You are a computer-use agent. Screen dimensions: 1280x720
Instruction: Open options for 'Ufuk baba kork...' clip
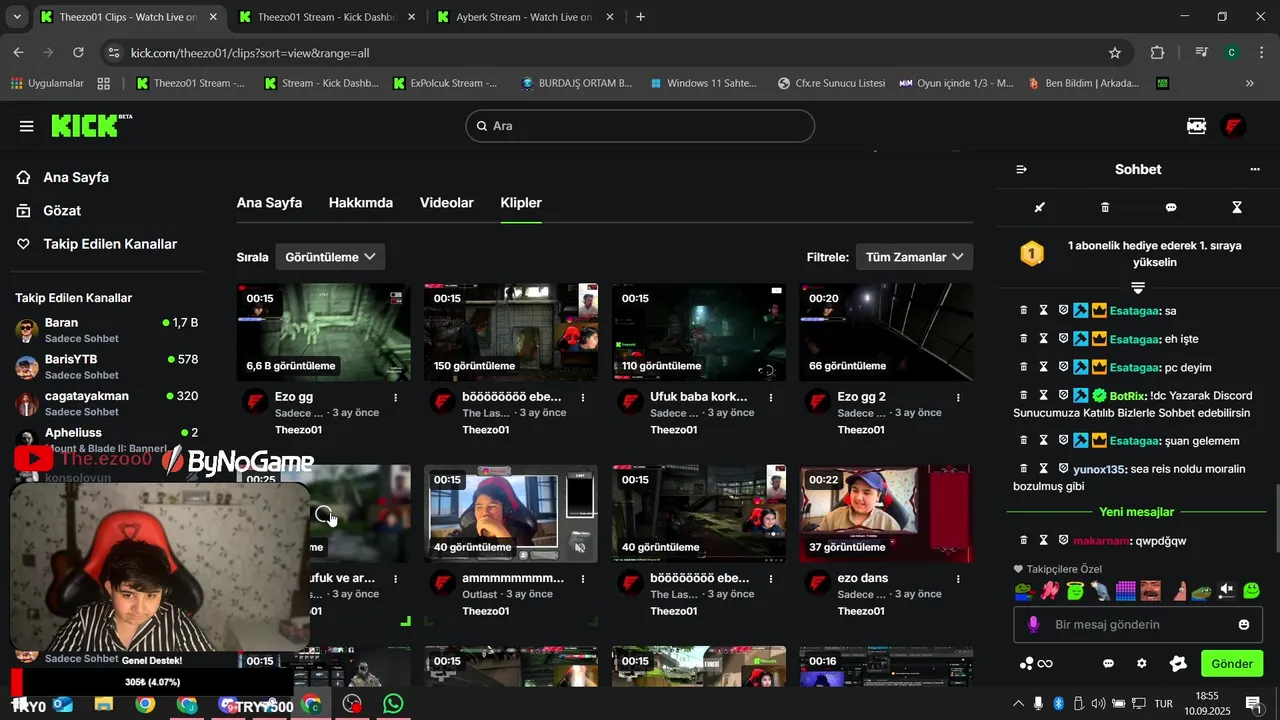click(771, 397)
